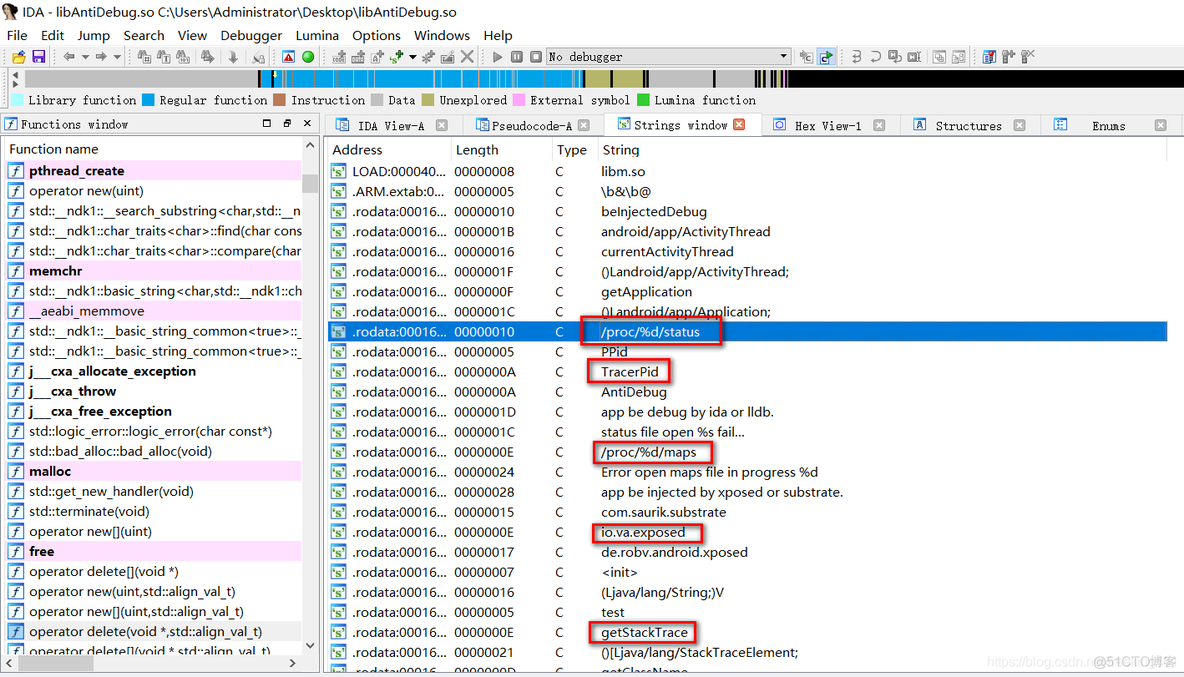Select the /proc/%d/maps string row
Viewport: 1184px width, 677px height.
pos(748,452)
